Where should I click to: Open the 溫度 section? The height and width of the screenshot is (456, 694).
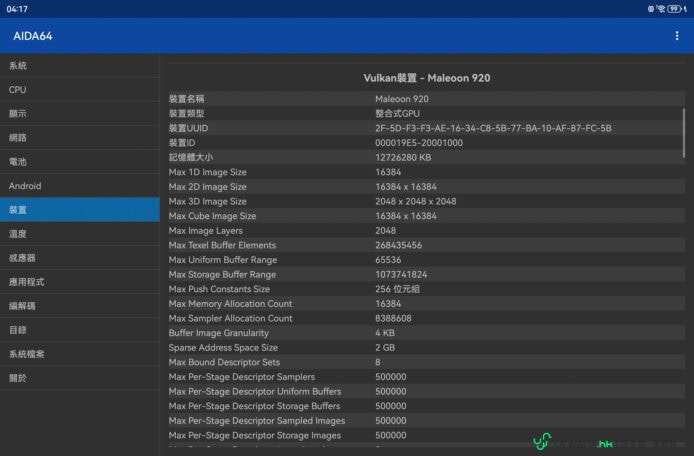[80, 234]
